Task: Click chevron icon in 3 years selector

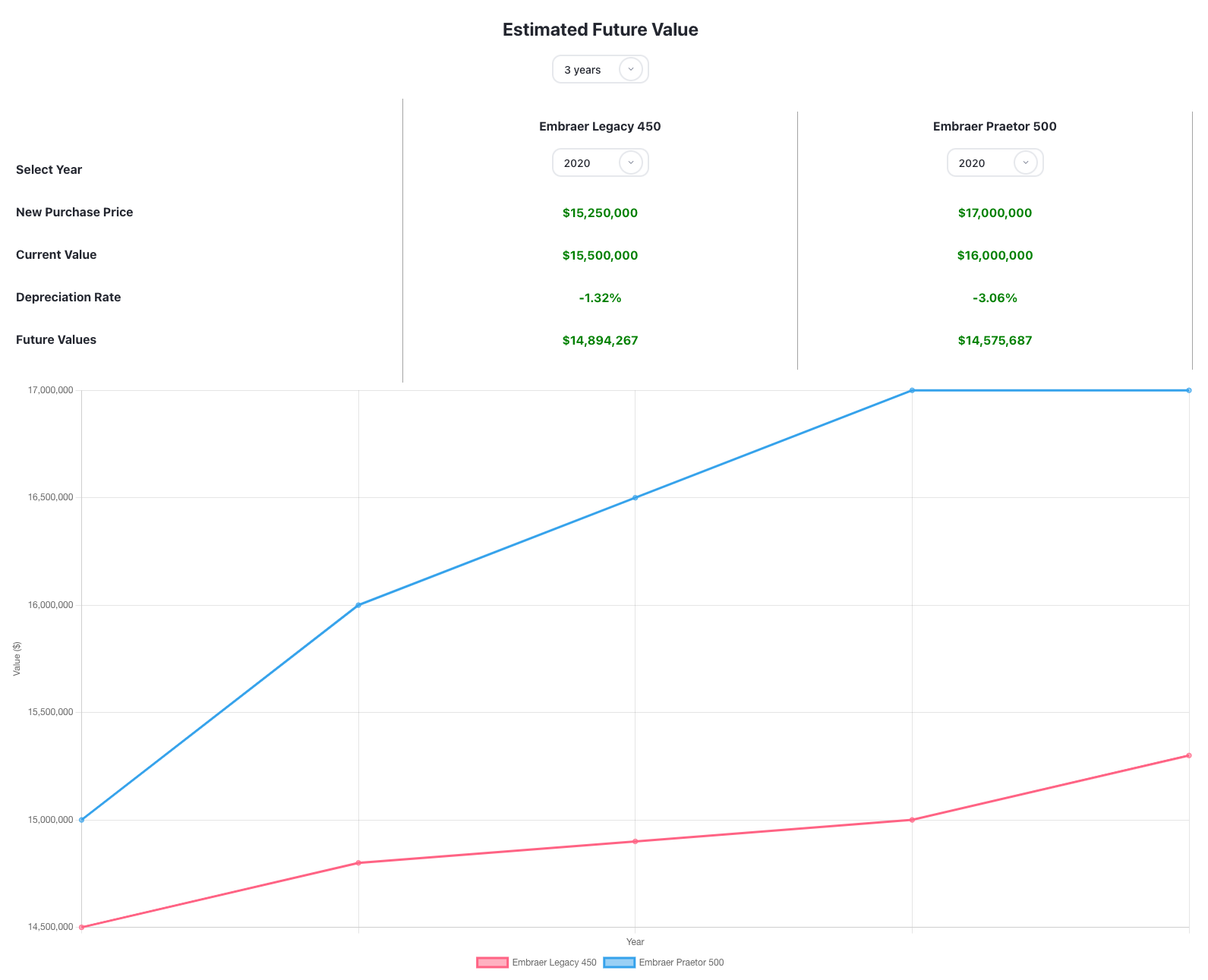Action: pyautogui.click(x=631, y=69)
